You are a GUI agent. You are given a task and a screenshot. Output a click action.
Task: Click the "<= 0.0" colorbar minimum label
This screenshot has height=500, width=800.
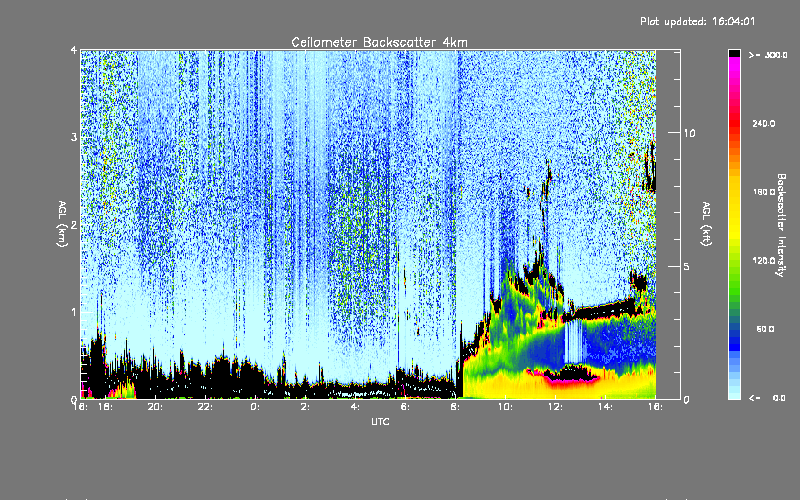(x=767, y=398)
